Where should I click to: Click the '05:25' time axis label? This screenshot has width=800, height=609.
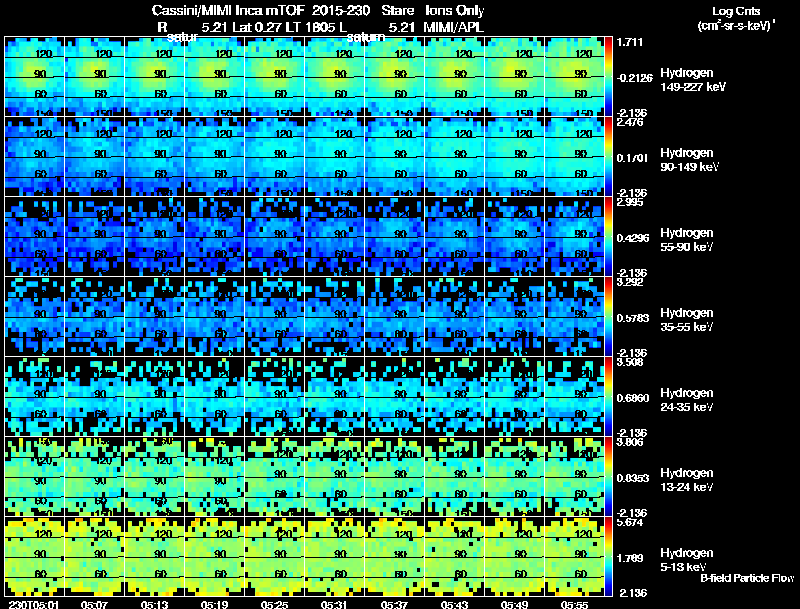274,604
